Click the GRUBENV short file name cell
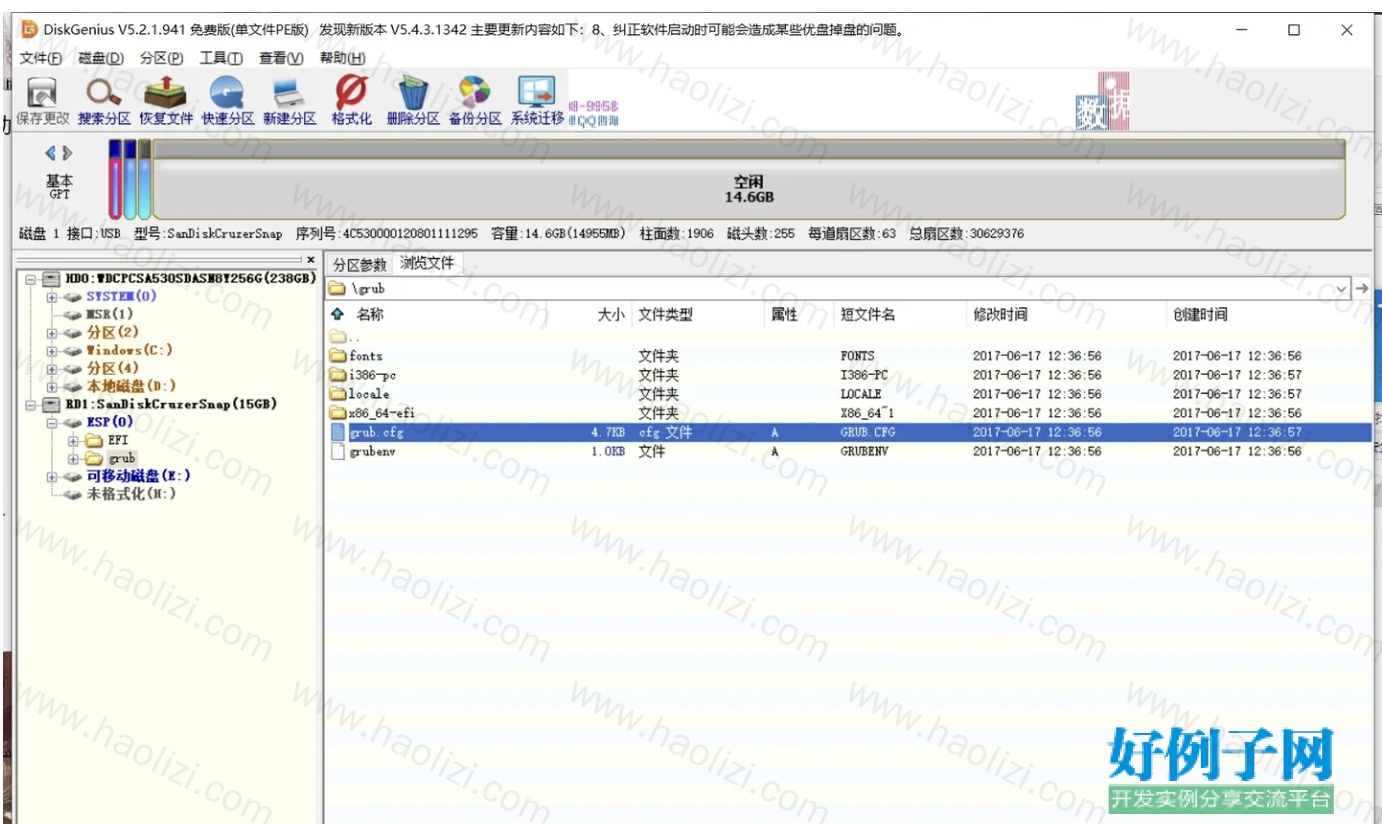The height and width of the screenshot is (824, 1382). (x=867, y=452)
